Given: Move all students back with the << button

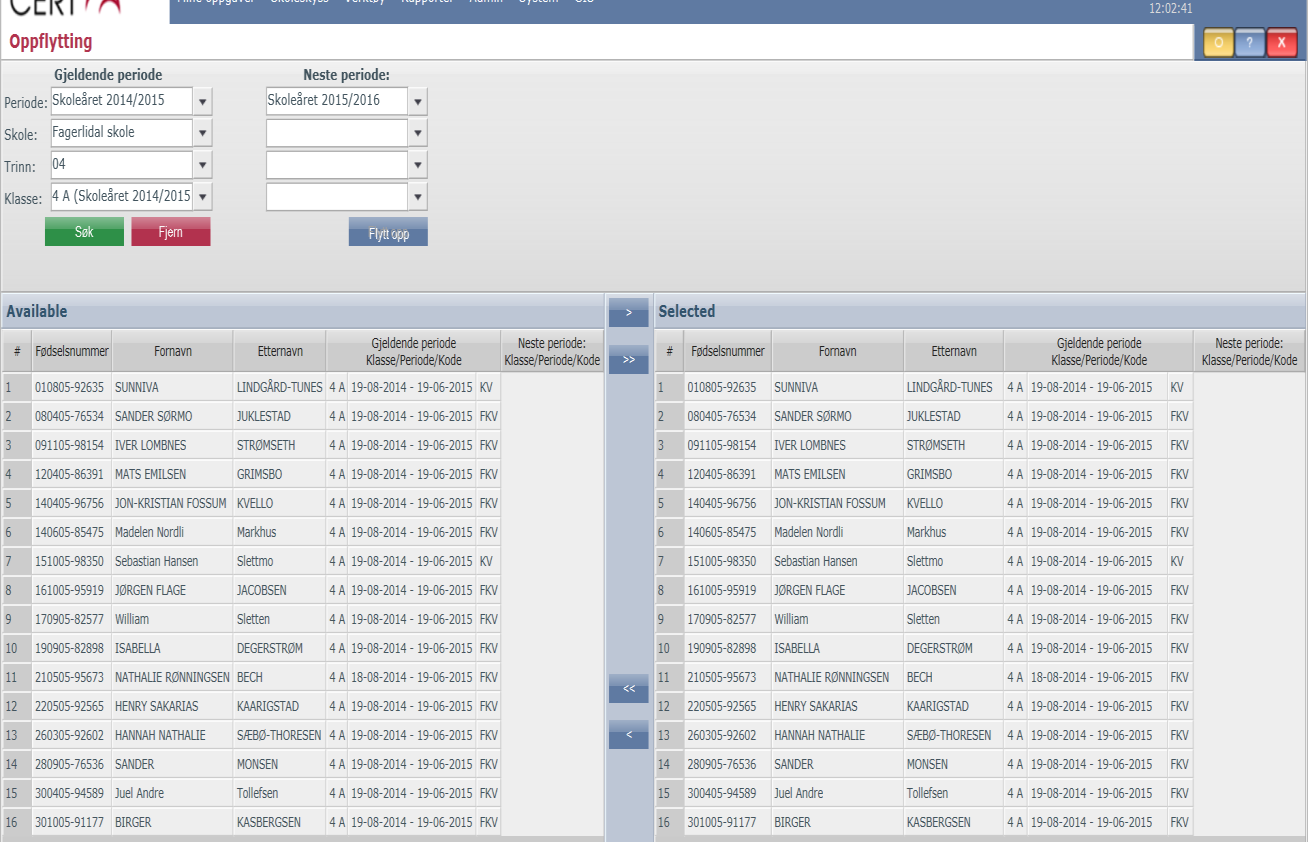Looking at the screenshot, I should [629, 688].
